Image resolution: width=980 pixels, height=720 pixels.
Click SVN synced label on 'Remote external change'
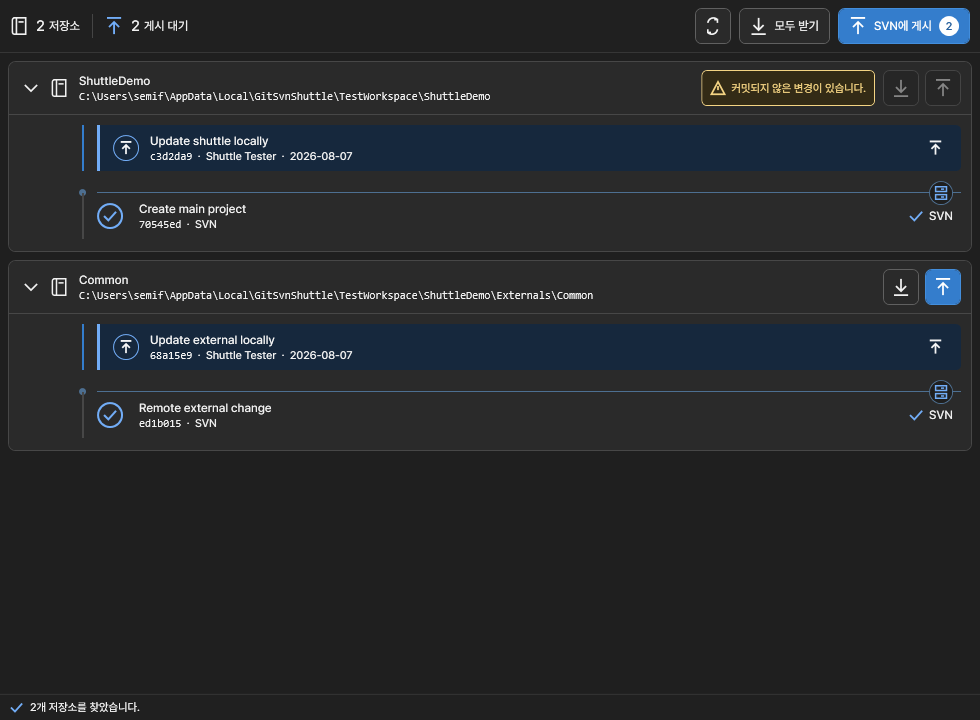coord(931,415)
